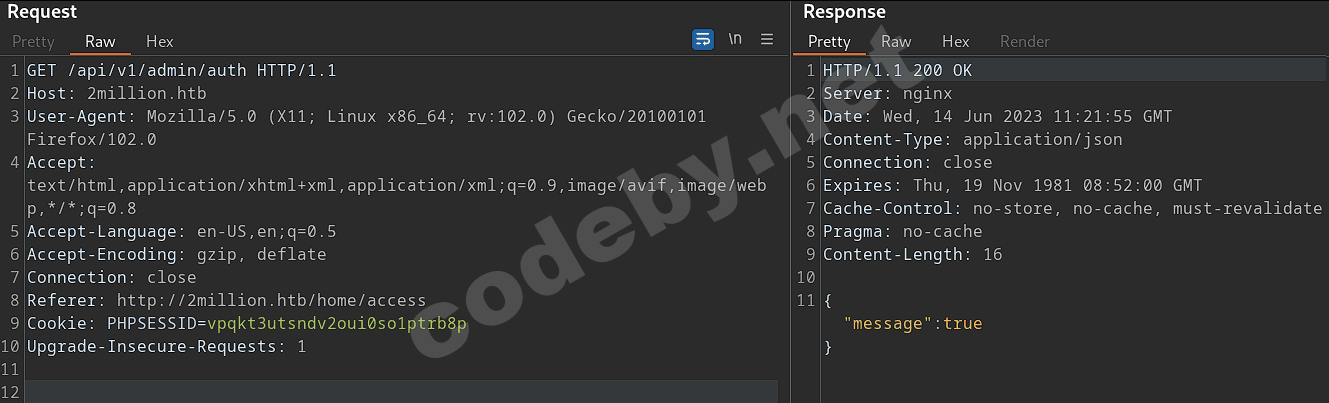Switch Request view to Pretty tab
1329x403 pixels.
33,42
